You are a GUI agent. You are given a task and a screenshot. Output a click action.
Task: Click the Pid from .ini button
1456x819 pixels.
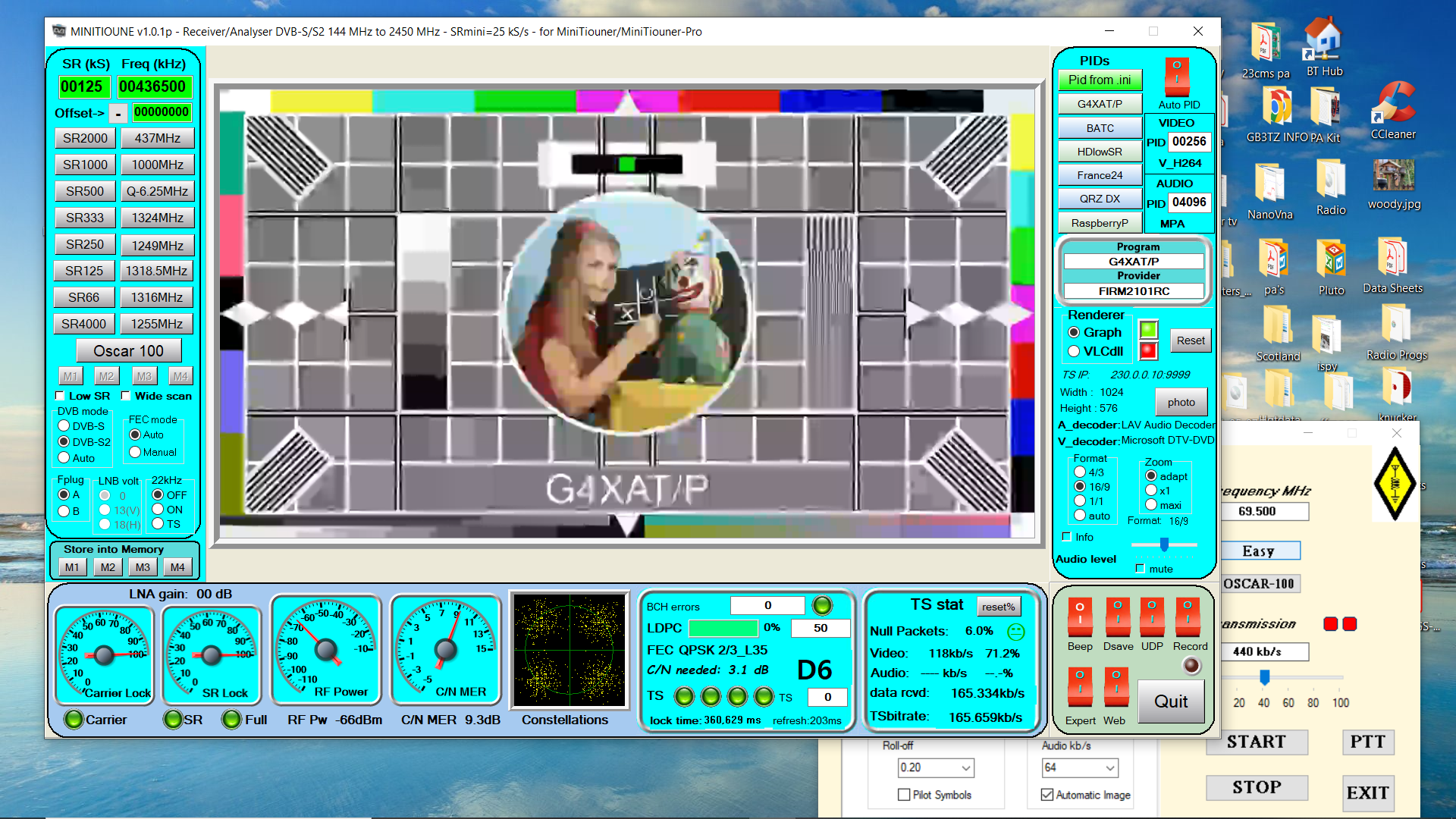pos(1100,80)
